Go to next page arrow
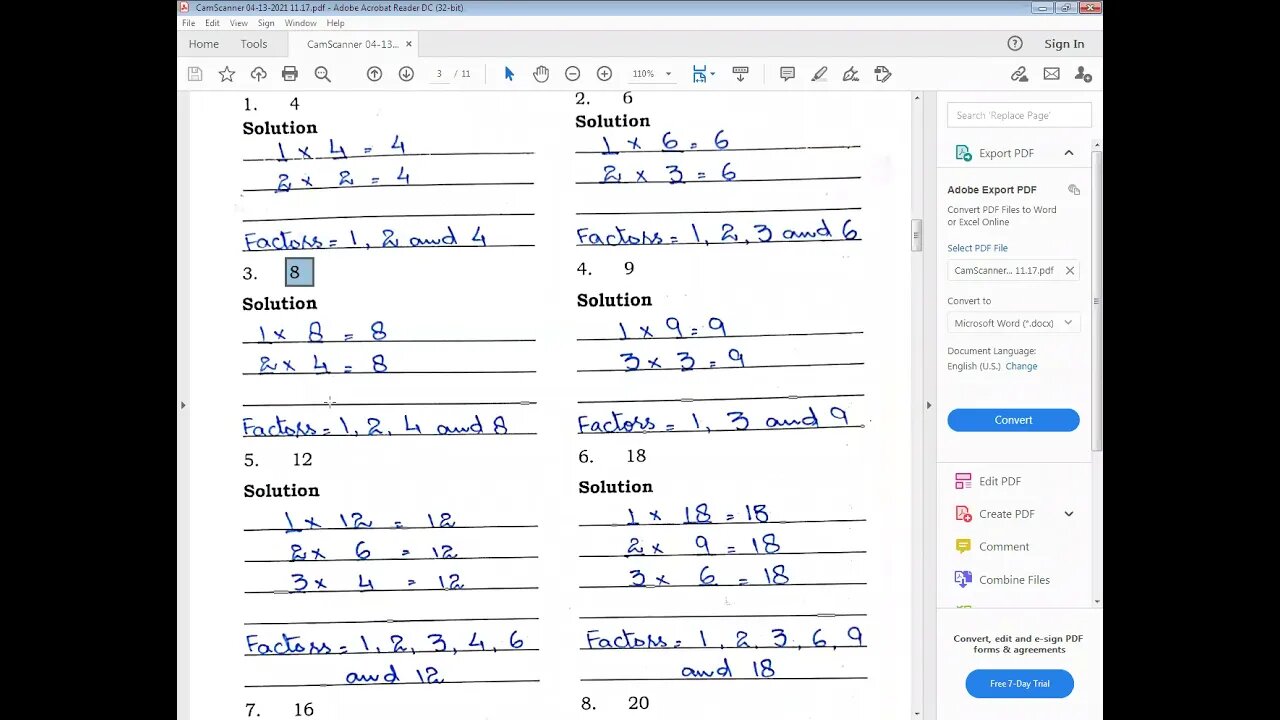This screenshot has width=1280, height=720. click(406, 74)
